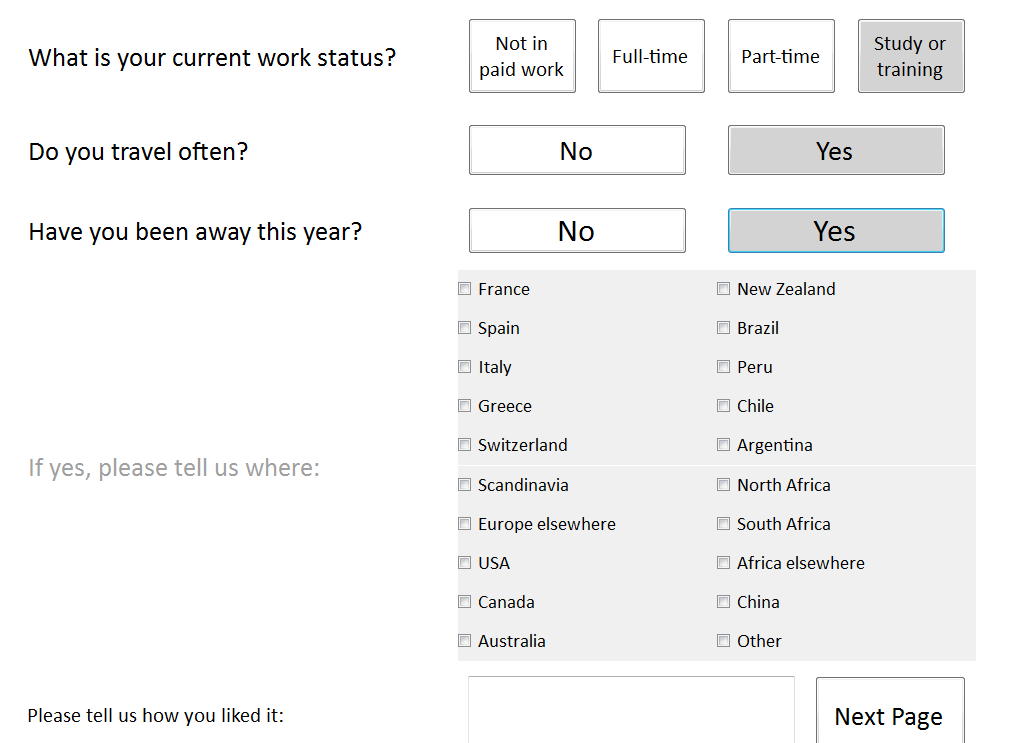The height and width of the screenshot is (743, 1009).
Task: Answer No to 'Have you been away this year?'
Action: (577, 231)
